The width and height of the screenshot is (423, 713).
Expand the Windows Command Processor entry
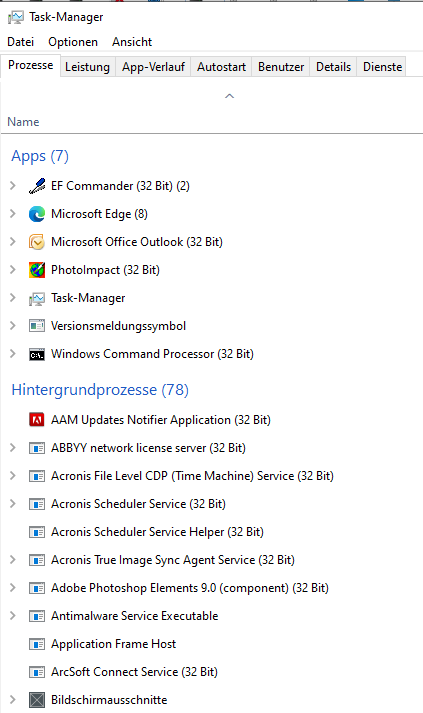tap(13, 354)
